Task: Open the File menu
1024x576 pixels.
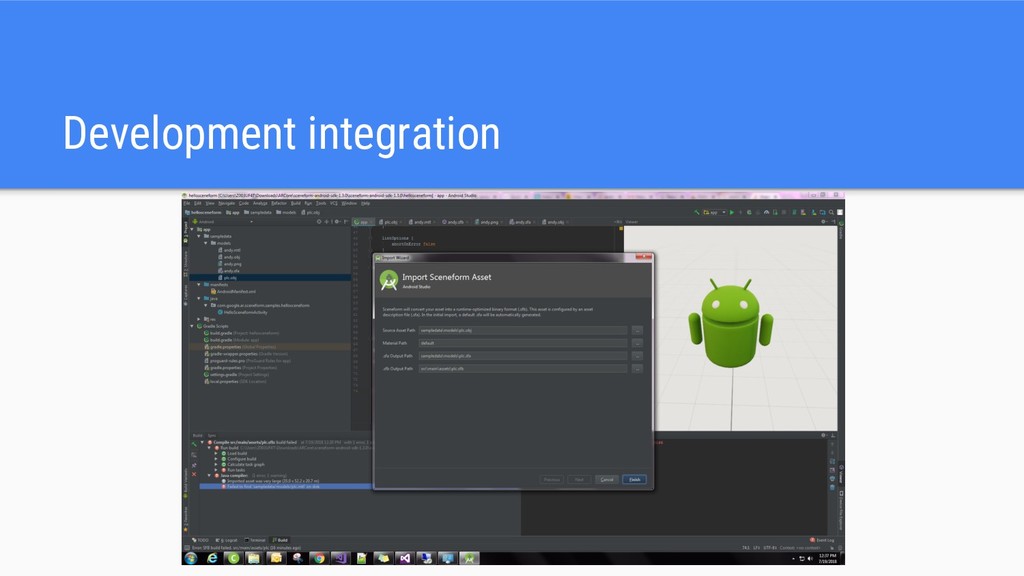Action: click(x=187, y=203)
